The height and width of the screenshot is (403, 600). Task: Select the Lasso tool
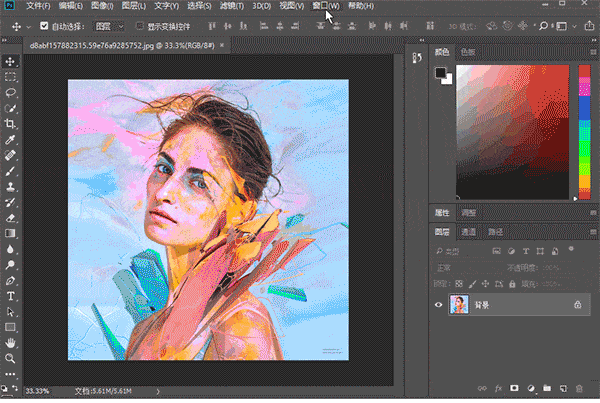(x=10, y=92)
